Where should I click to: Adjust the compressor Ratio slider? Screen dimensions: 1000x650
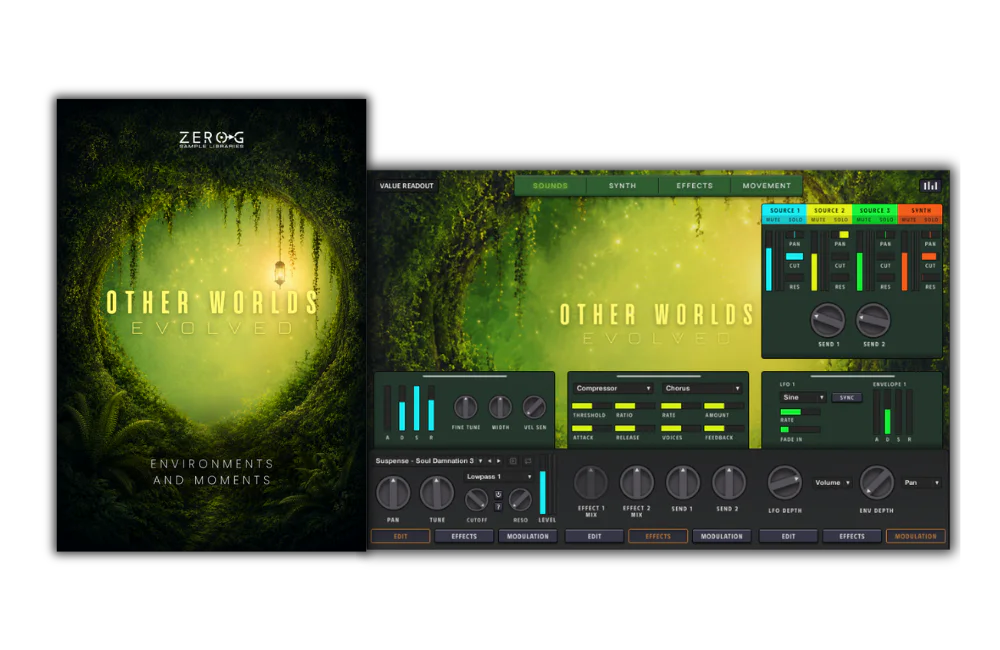pos(634,406)
